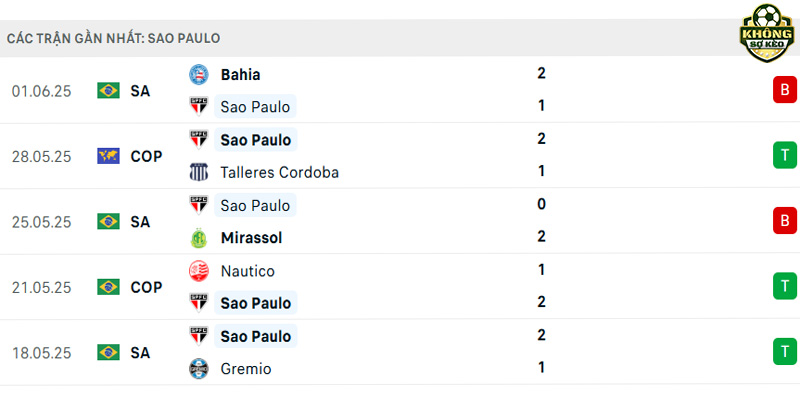The width and height of the screenshot is (800, 400).
Task: Click the green T badge for Nautico match
Action: coord(785,286)
